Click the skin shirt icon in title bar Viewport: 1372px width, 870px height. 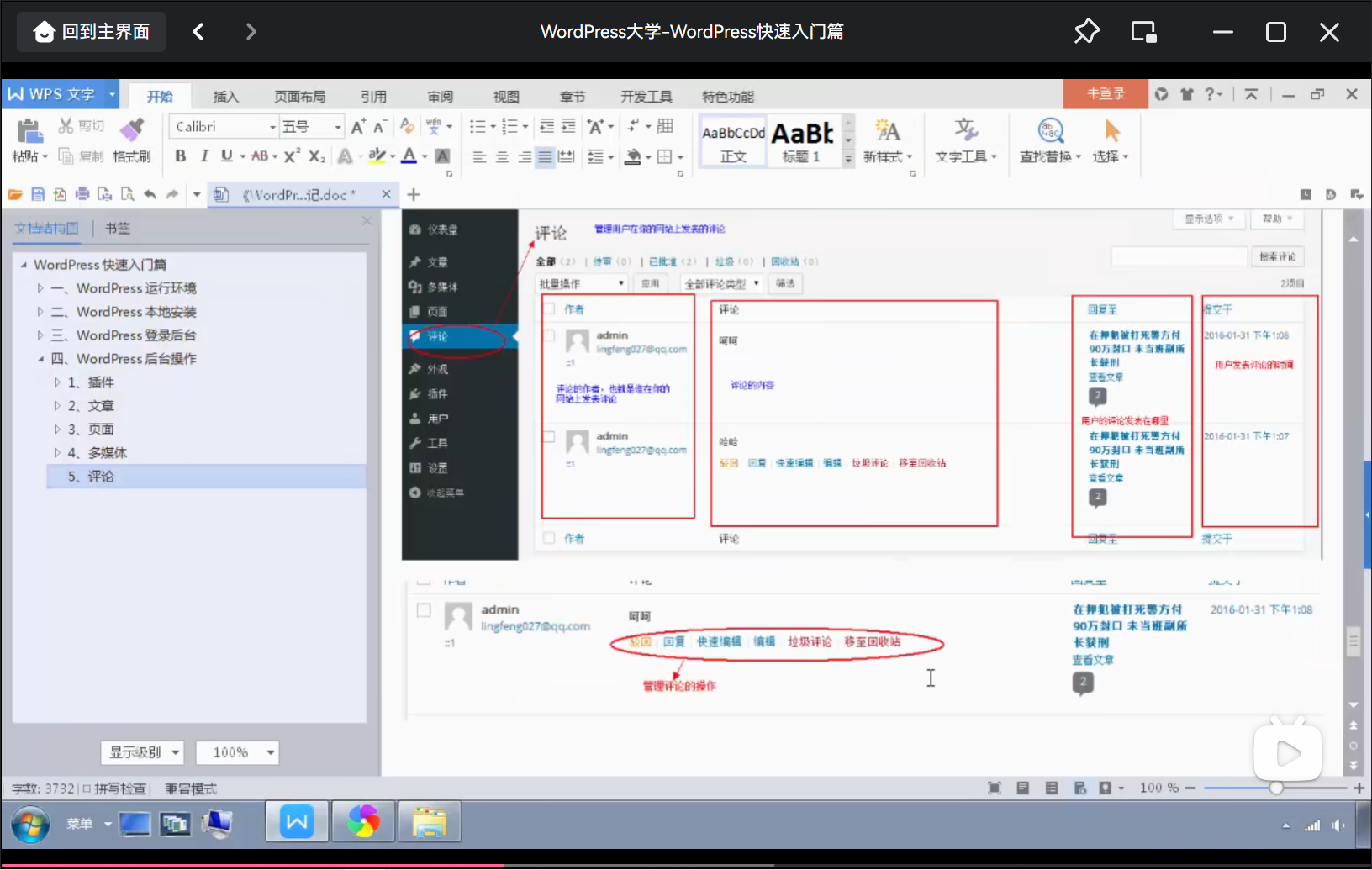point(1186,94)
